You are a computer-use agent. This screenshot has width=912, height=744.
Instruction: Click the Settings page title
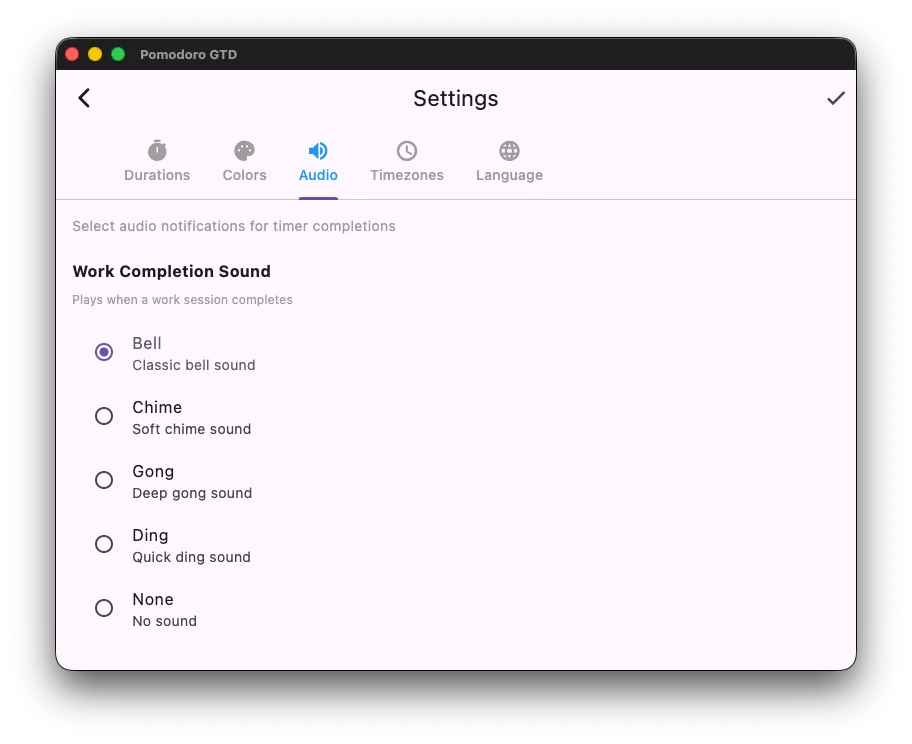click(x=455, y=99)
